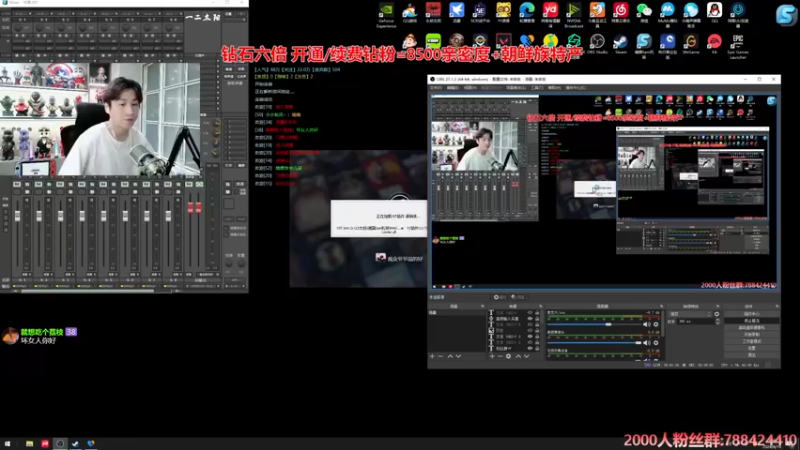This screenshot has width=800, height=450.
Task: Move selected source up in OBS
Action: (518, 356)
